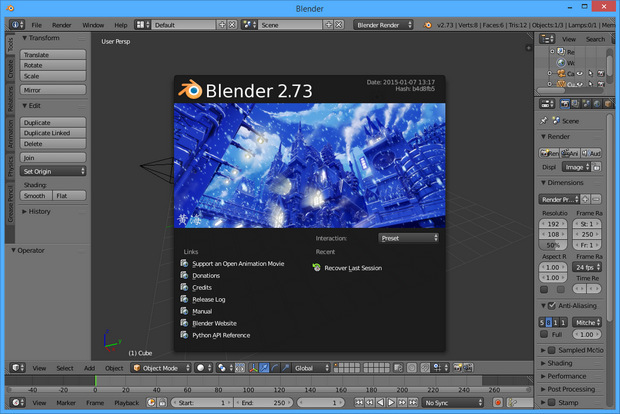The image size is (620, 414).
Task: Click the add screen layout plus button
Action: tap(222, 25)
